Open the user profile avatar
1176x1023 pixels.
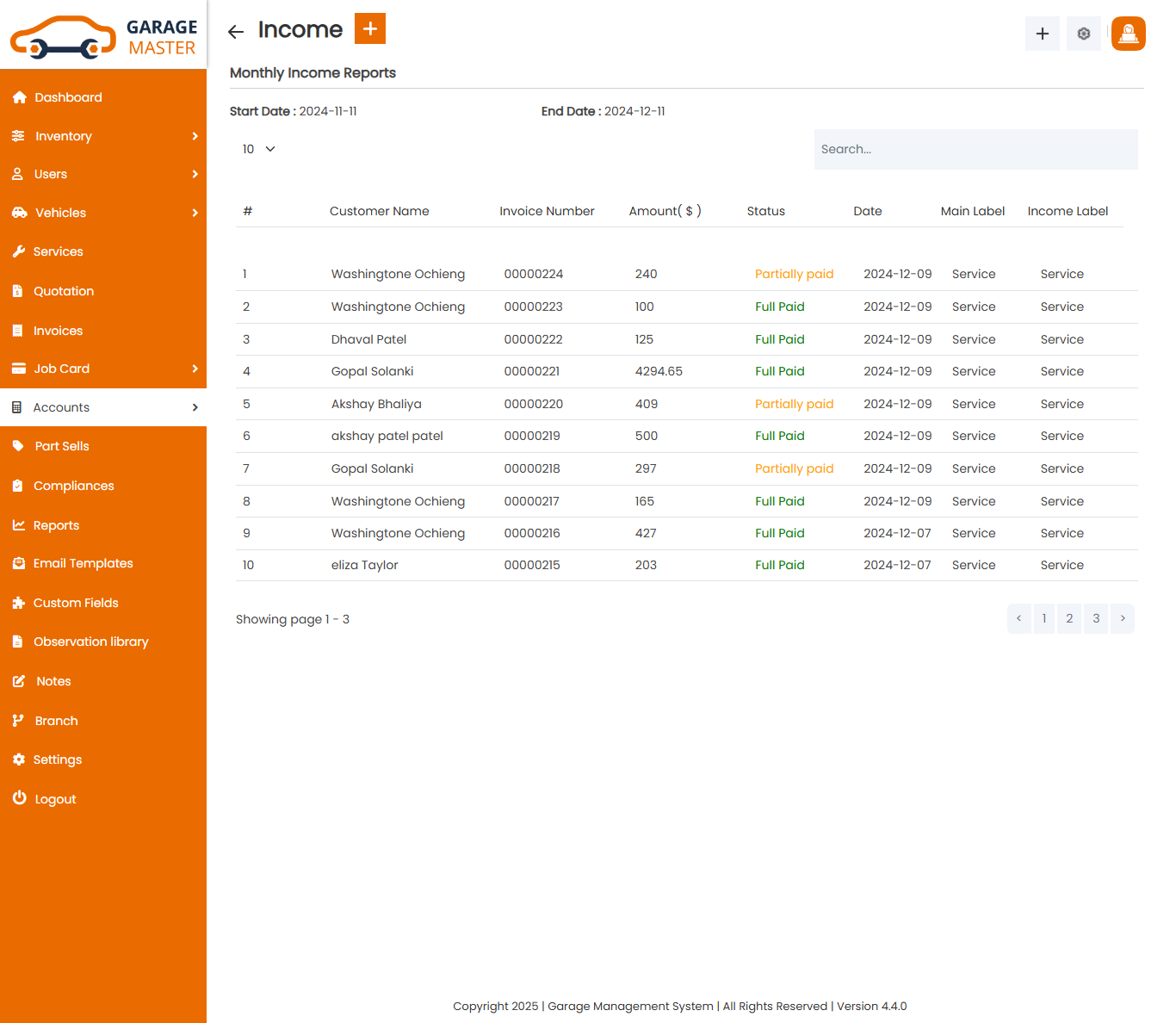pos(1128,34)
